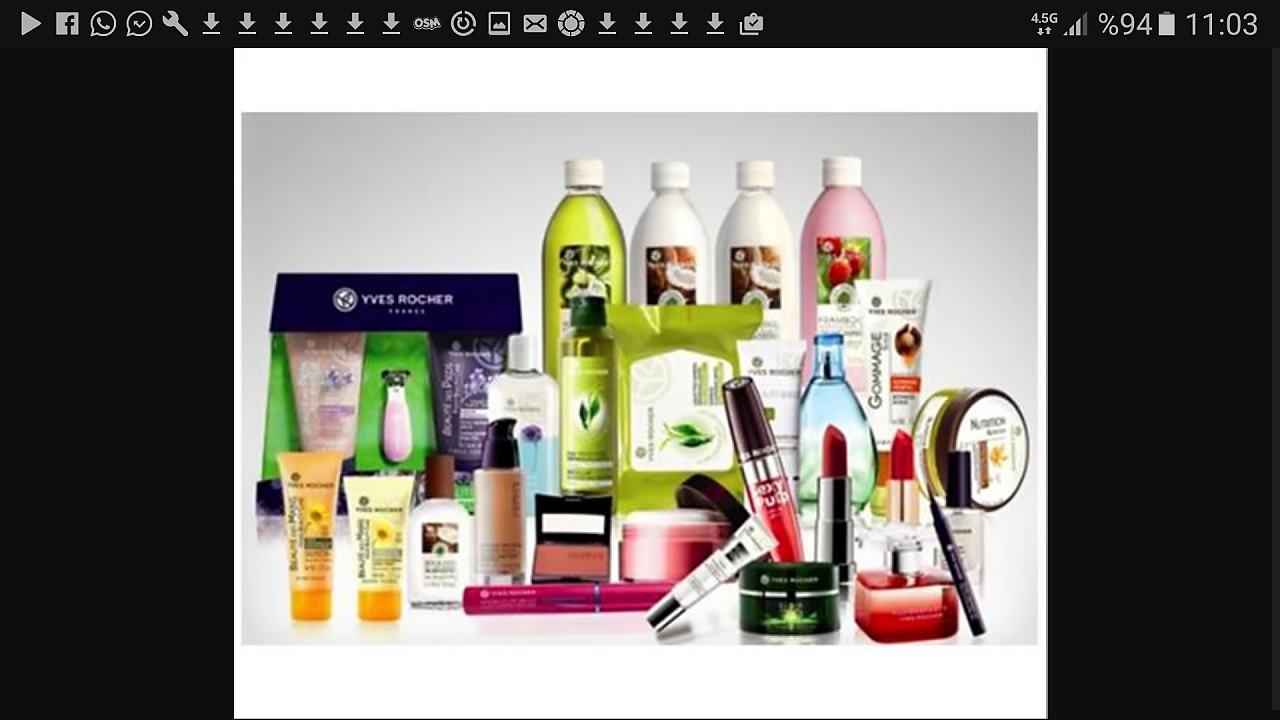Tap the signal strength bars icon
The image size is (1280, 720).
point(1076,24)
